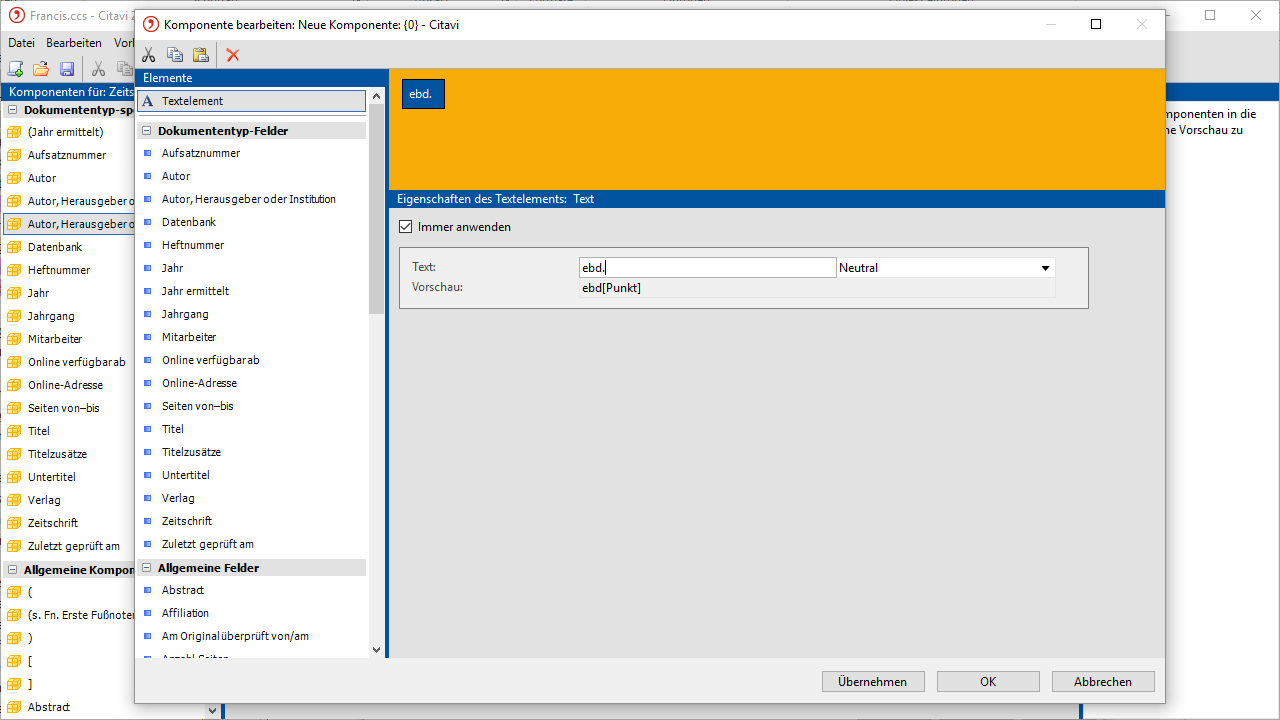
Task: Click the Paste clipboard icon in dialog toolbar
Action: click(x=201, y=55)
